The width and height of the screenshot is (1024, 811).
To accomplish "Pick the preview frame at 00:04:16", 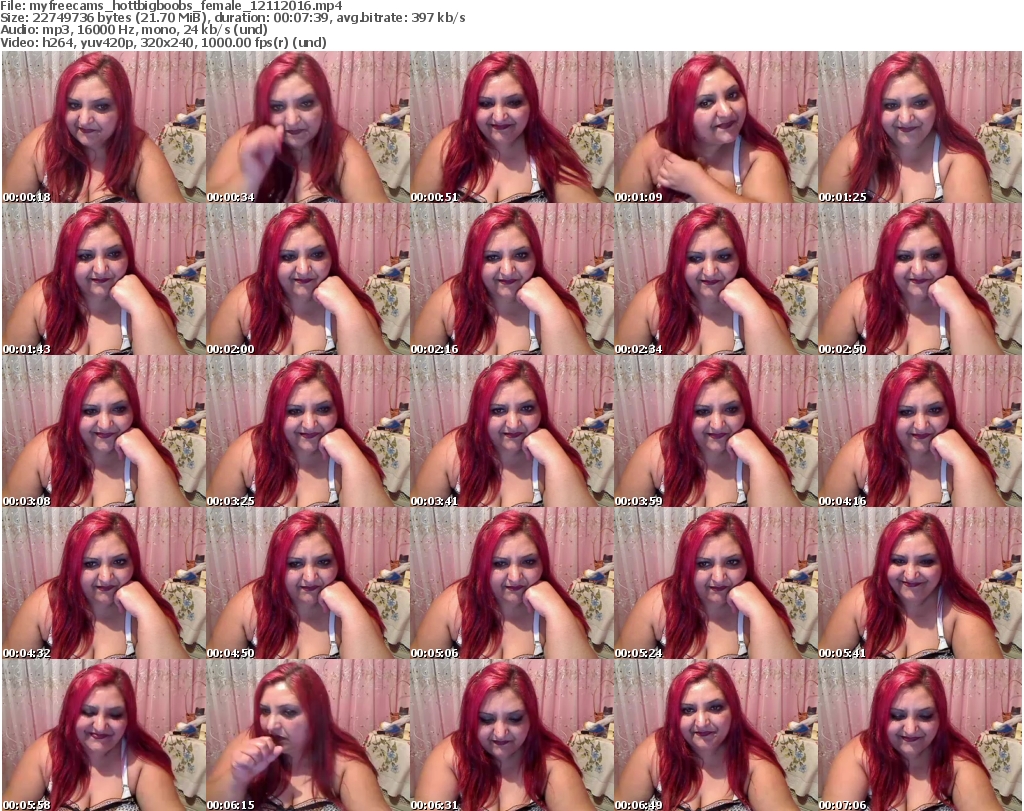I will click(920, 431).
